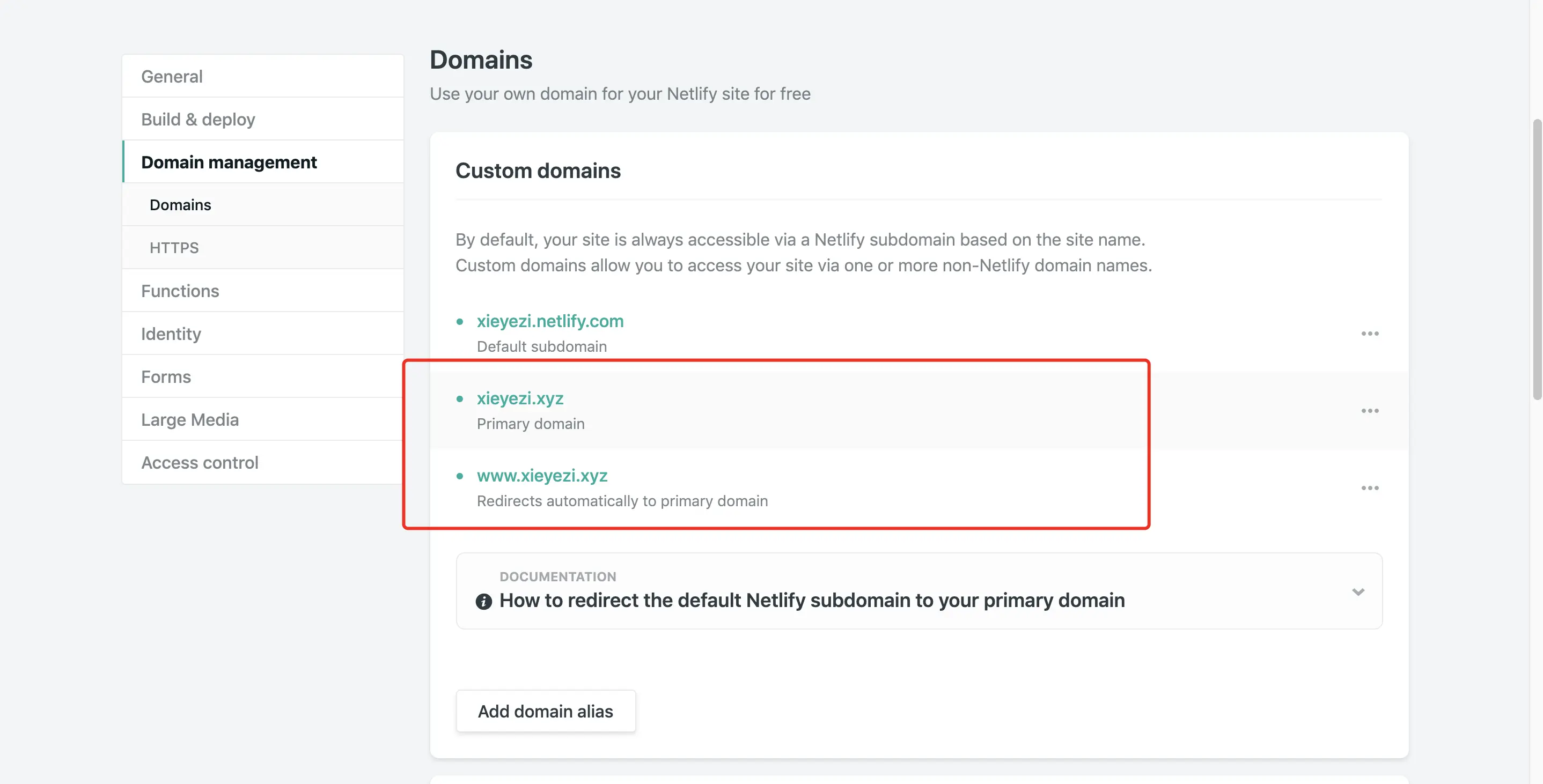Open the Forms settings section
Image resolution: width=1543 pixels, height=784 pixels.
click(x=166, y=377)
